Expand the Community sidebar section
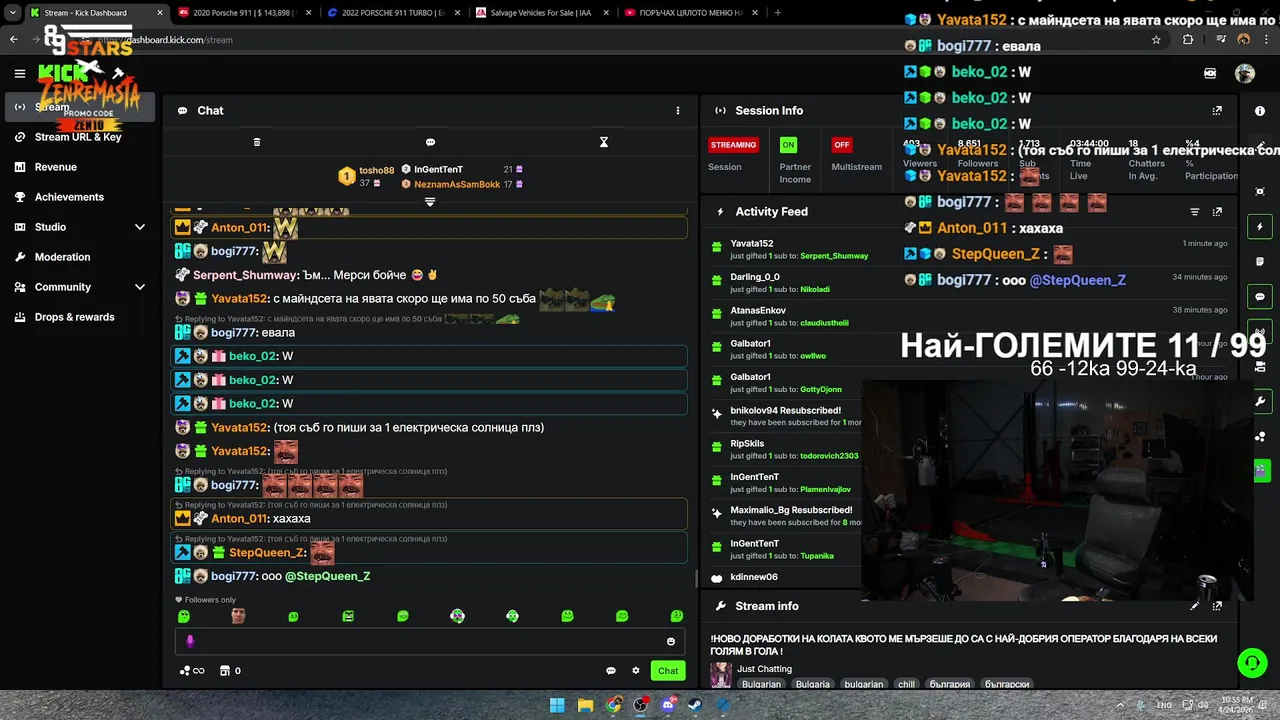The image size is (1280, 720). [78, 287]
